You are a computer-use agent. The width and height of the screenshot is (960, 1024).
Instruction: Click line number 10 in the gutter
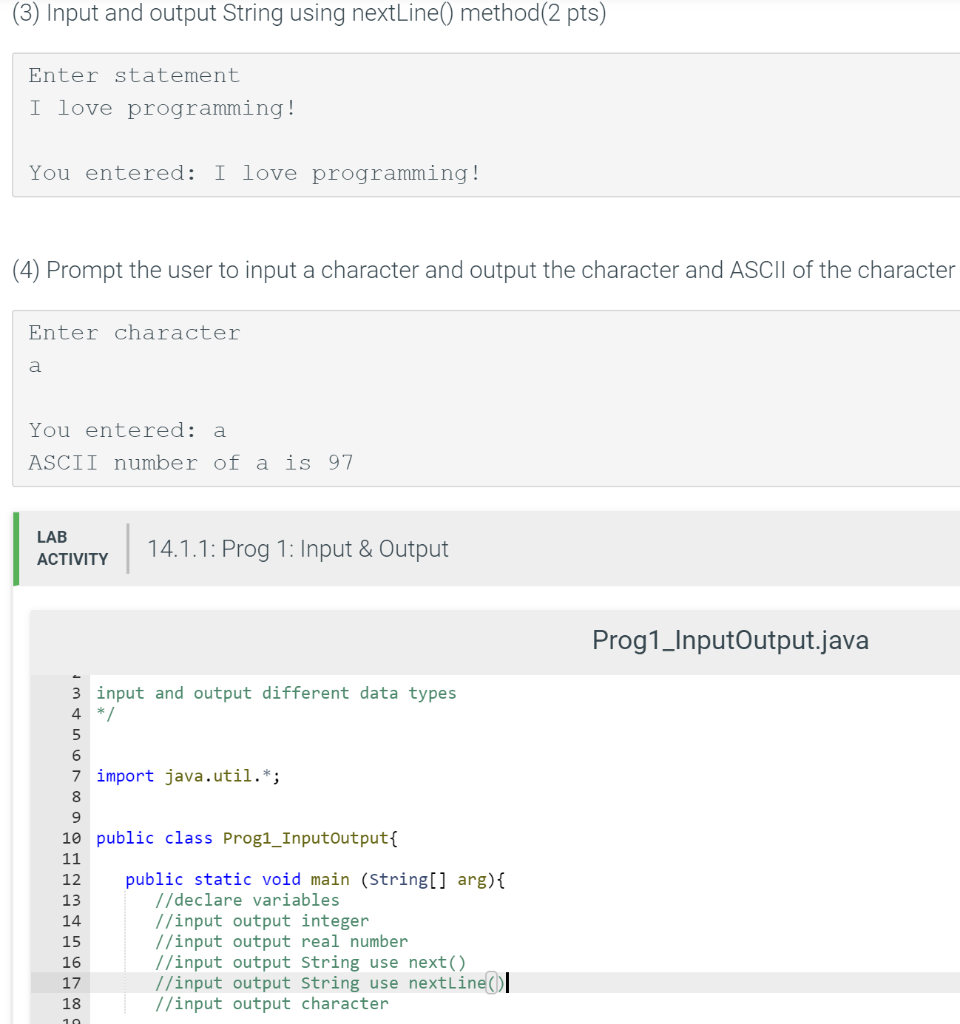pyautogui.click(x=71, y=838)
